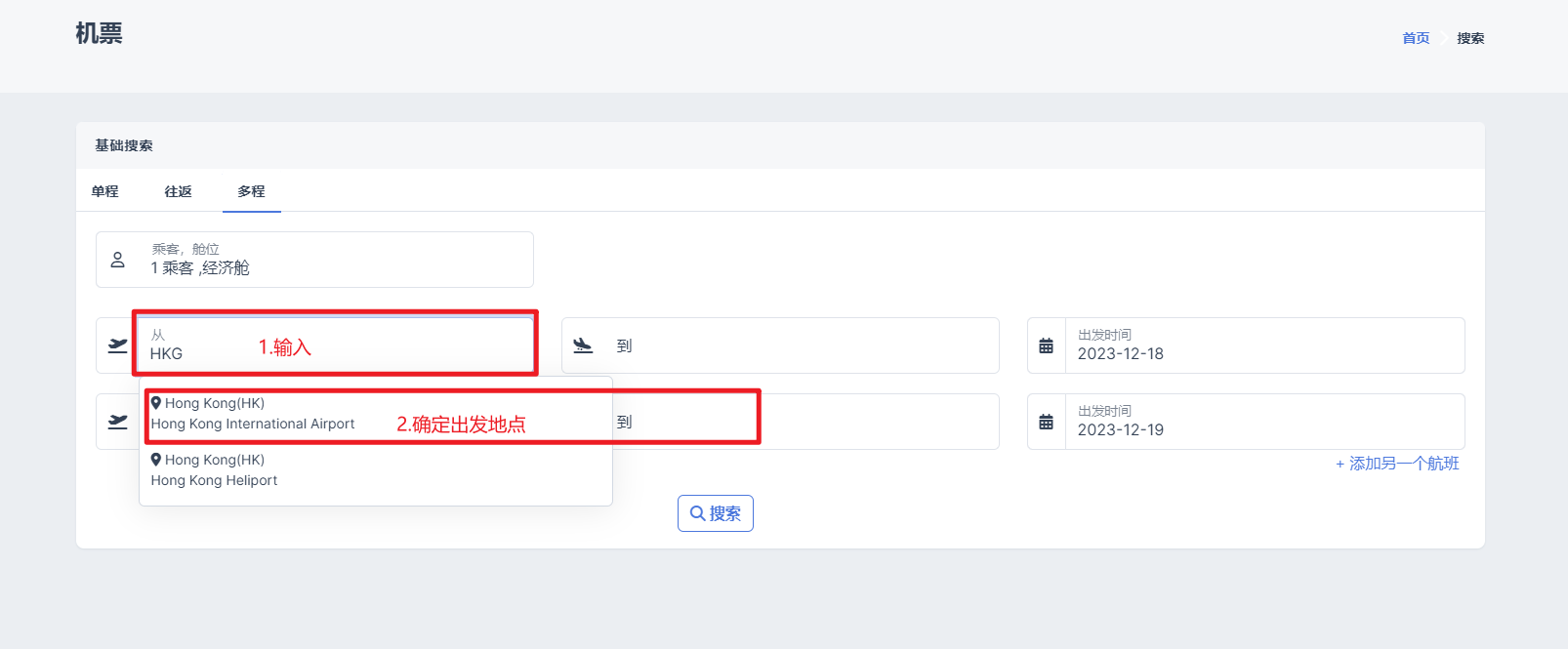
Task: Click second flight takeoff plane icon
Action: pos(117,422)
